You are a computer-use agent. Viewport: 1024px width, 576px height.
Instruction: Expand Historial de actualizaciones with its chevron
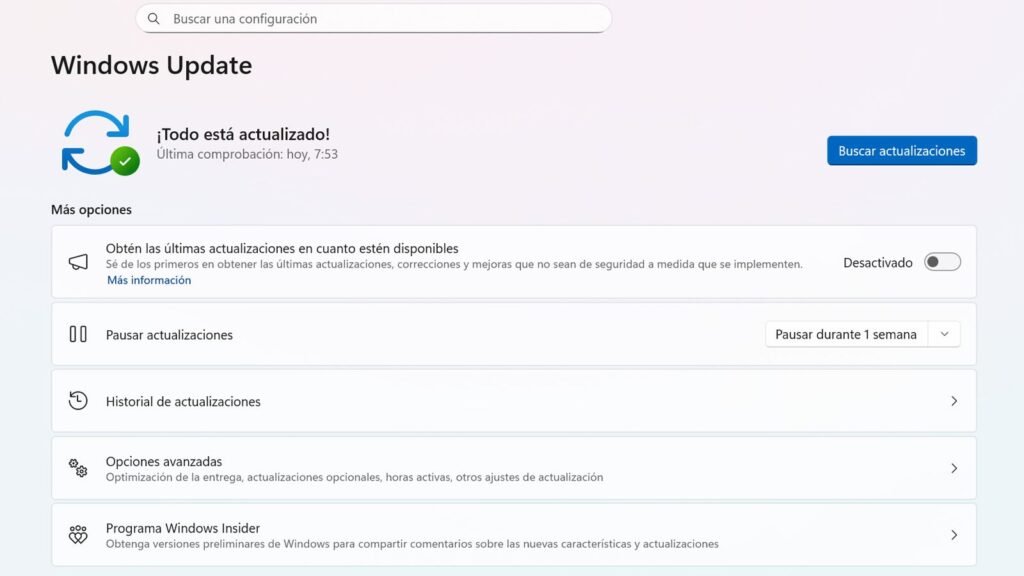click(953, 401)
